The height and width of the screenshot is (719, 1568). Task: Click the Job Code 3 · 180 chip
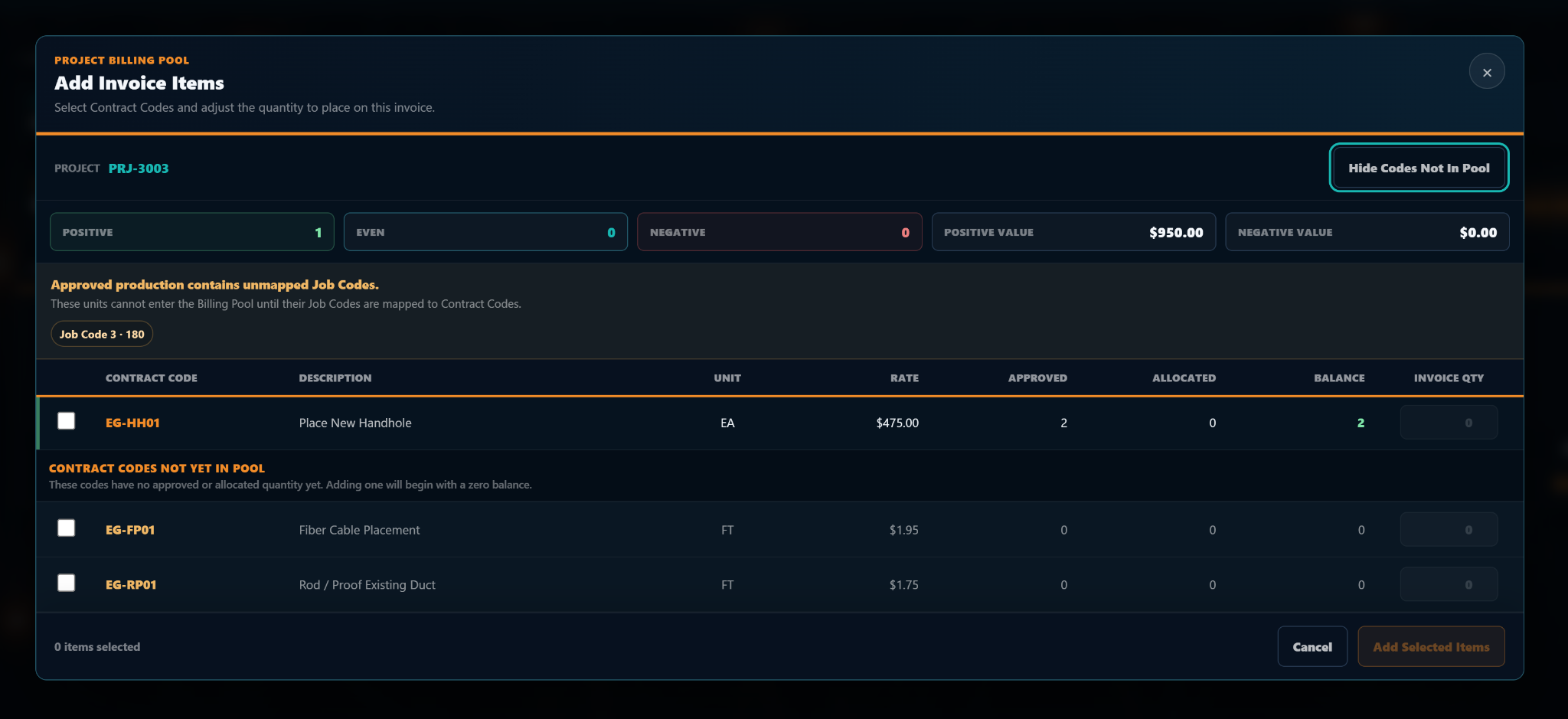[102, 334]
